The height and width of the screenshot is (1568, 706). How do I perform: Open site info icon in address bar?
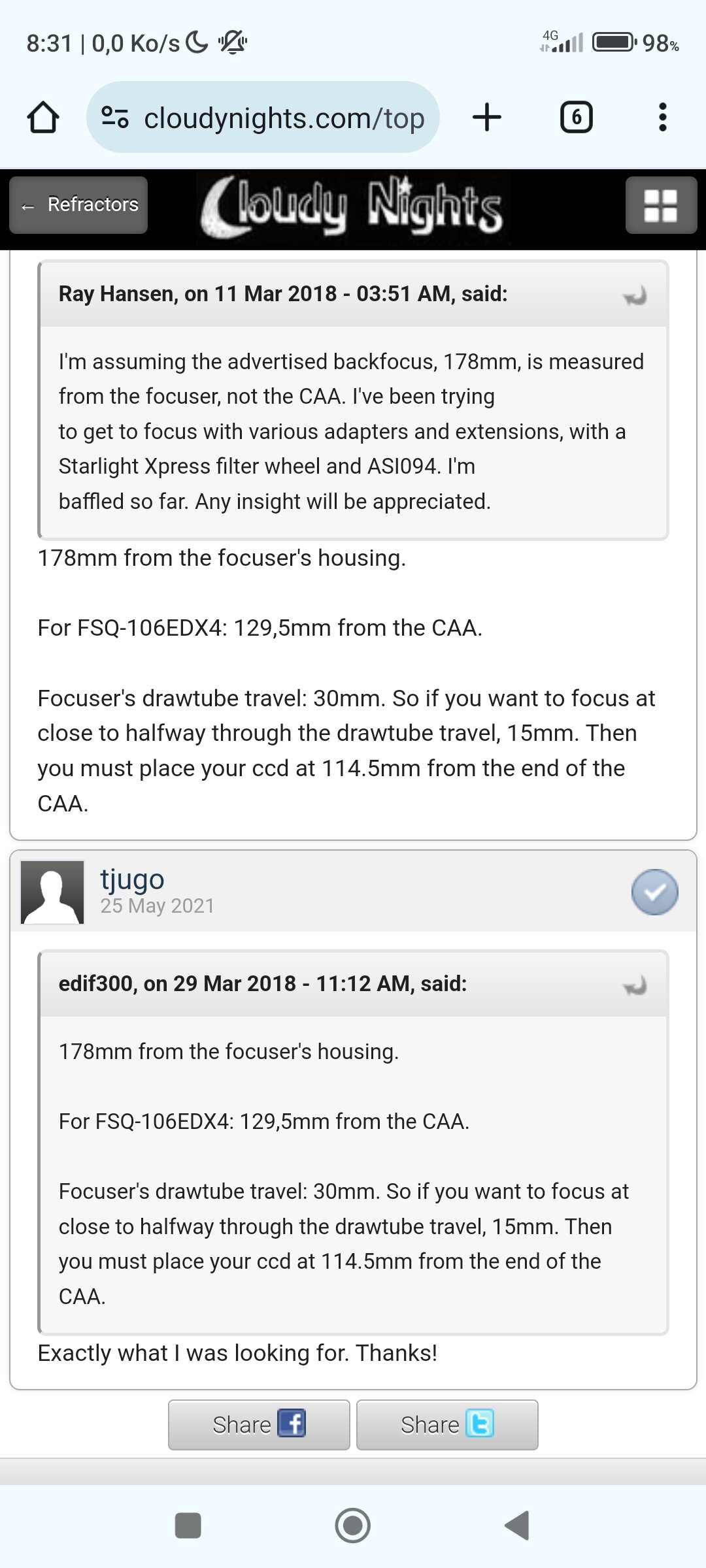[115, 118]
